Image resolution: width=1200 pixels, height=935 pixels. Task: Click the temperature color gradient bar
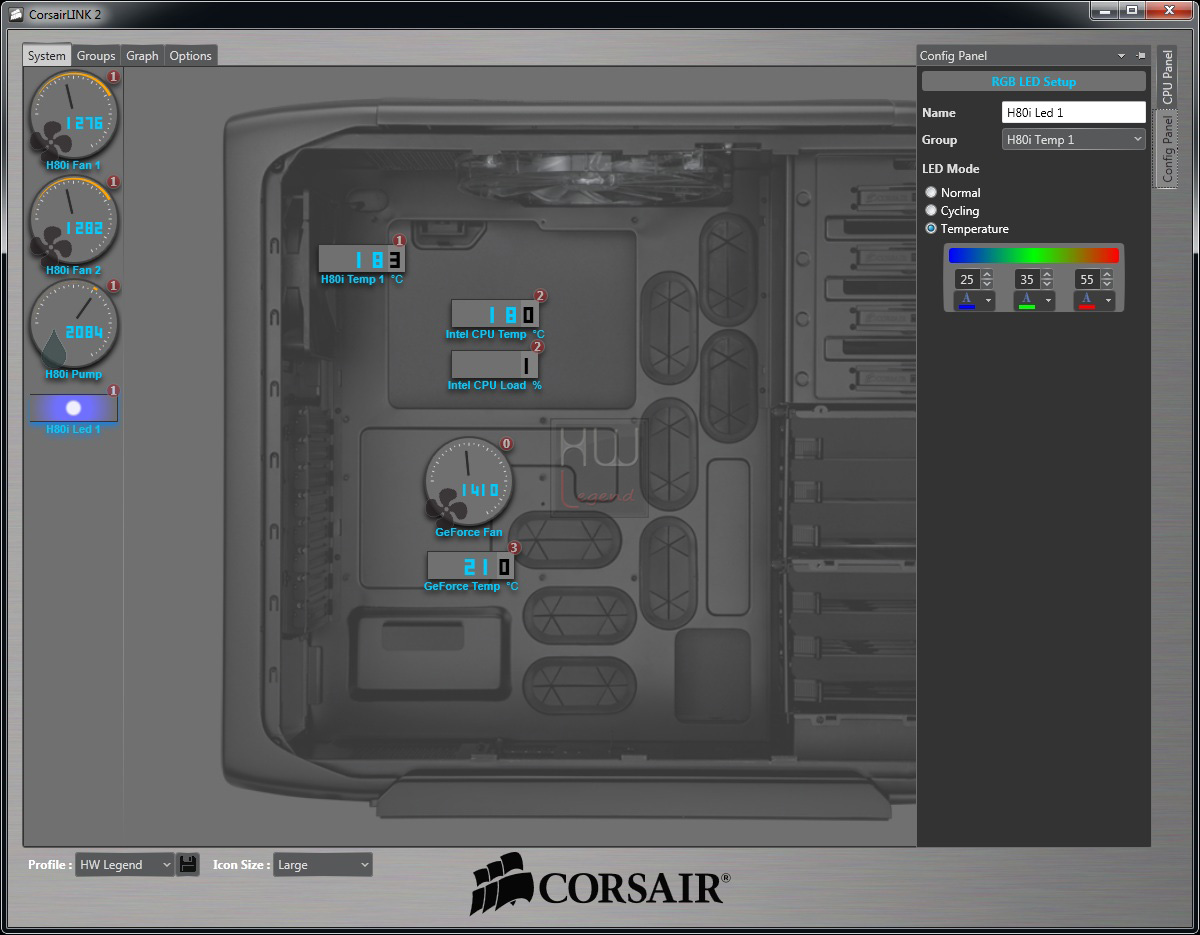tap(1033, 256)
